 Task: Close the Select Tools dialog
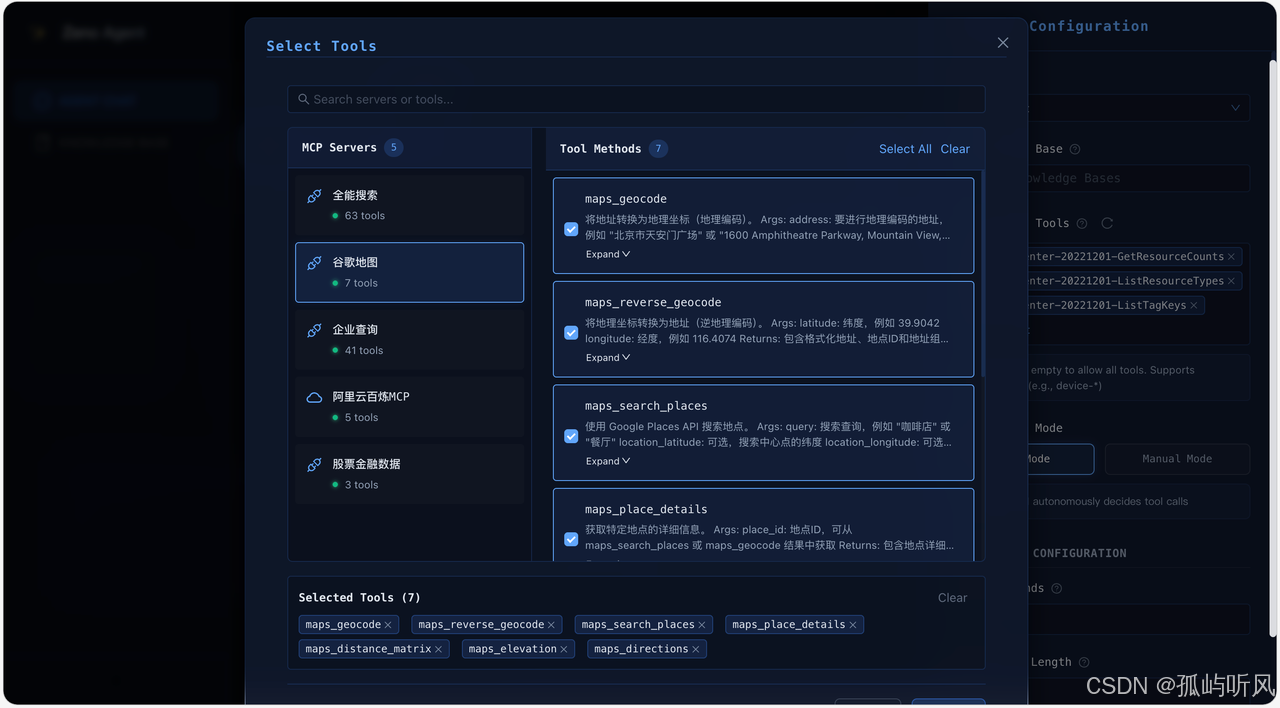point(1003,43)
